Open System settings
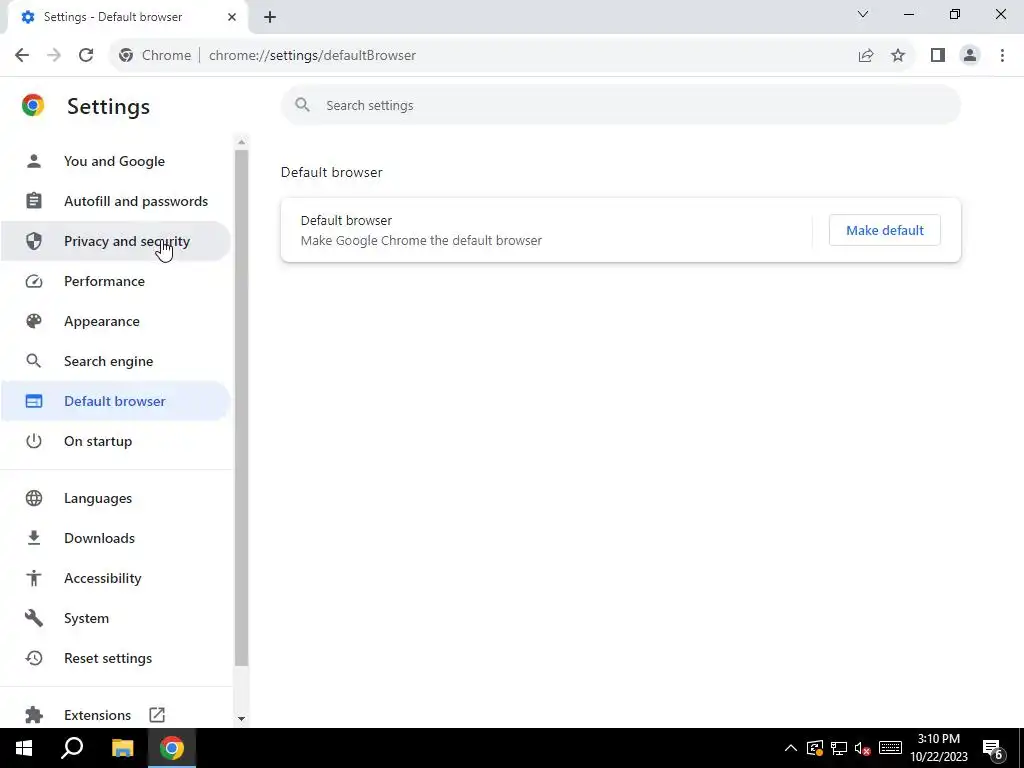The image size is (1024, 768). pos(116,618)
